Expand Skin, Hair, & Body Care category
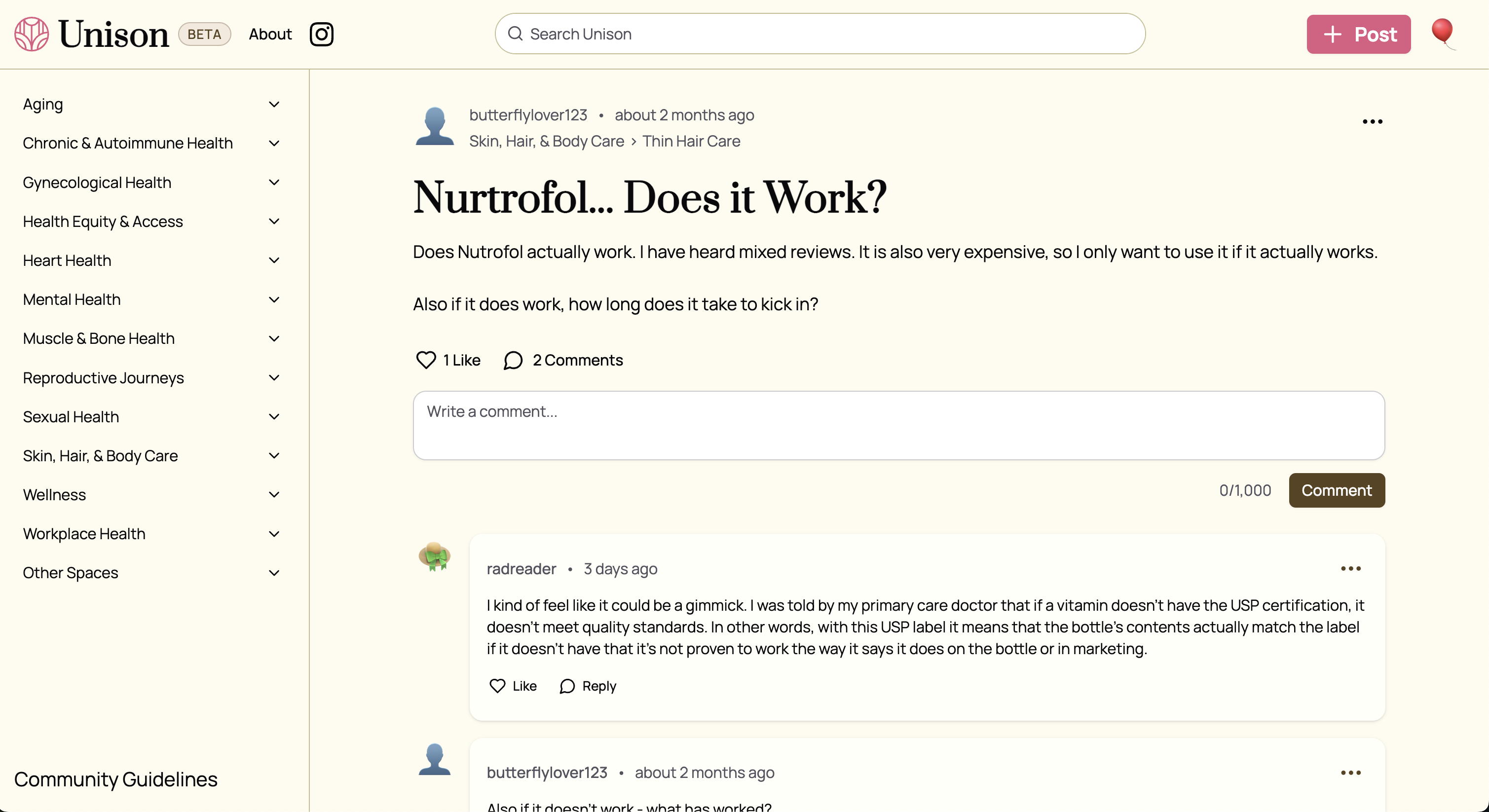This screenshot has height=812, width=1489. coord(274,455)
